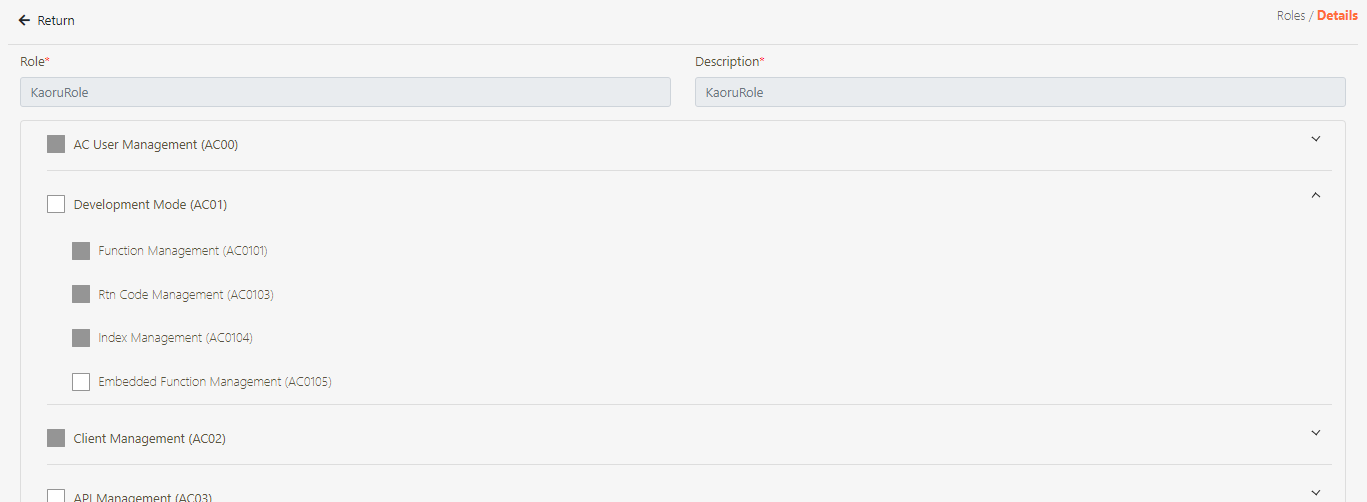Enable Embedded Function Management (AC0105) checkbox
This screenshot has height=502, width=1367.
(81, 382)
